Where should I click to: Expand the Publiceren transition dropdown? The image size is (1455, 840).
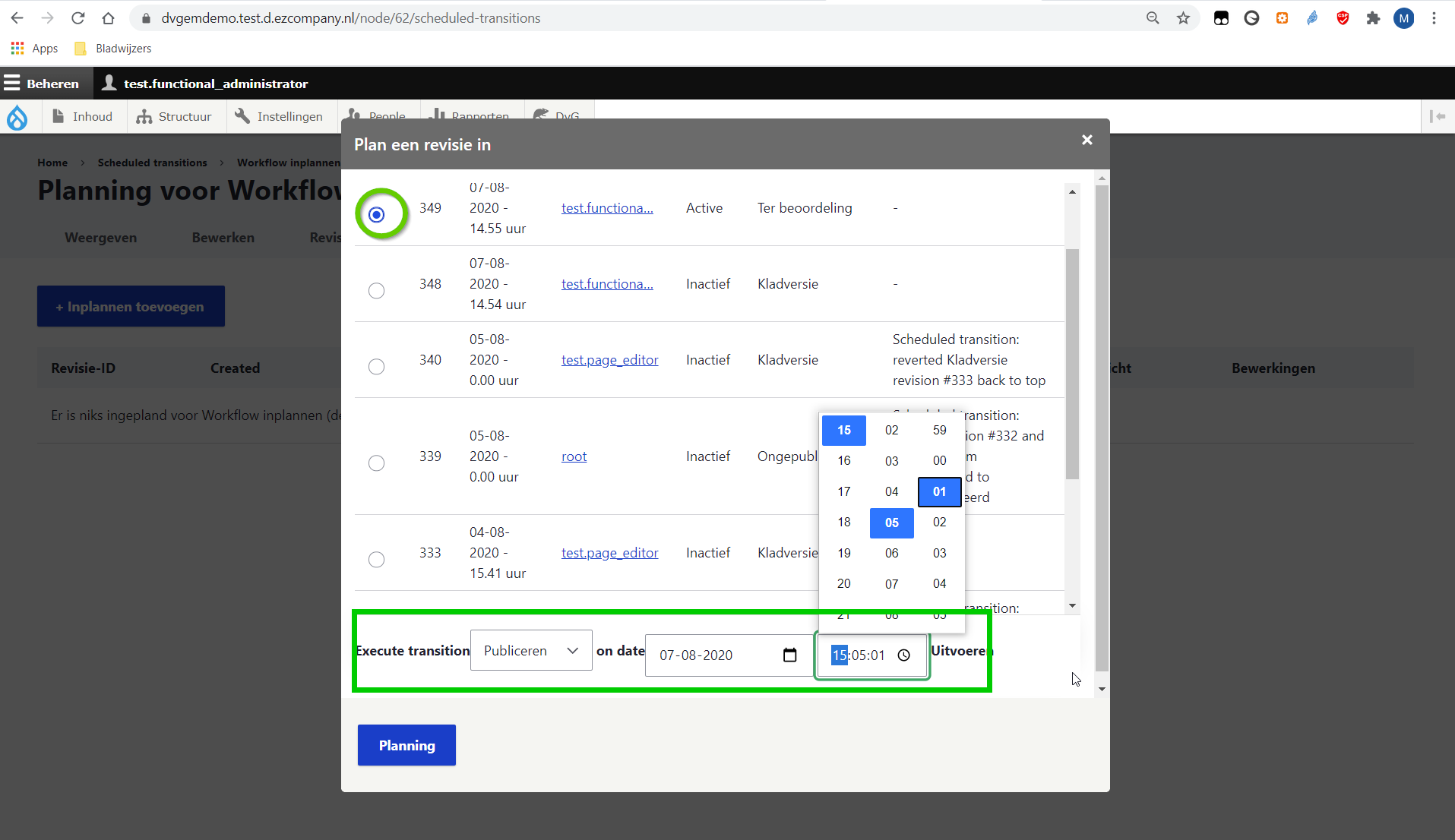pyautogui.click(x=531, y=651)
